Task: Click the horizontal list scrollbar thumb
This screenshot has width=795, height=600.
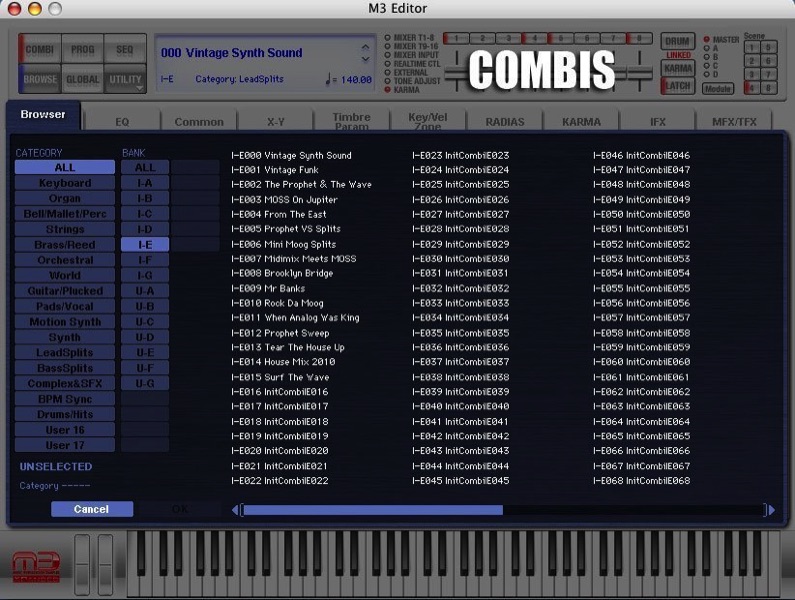Action: [x=373, y=510]
